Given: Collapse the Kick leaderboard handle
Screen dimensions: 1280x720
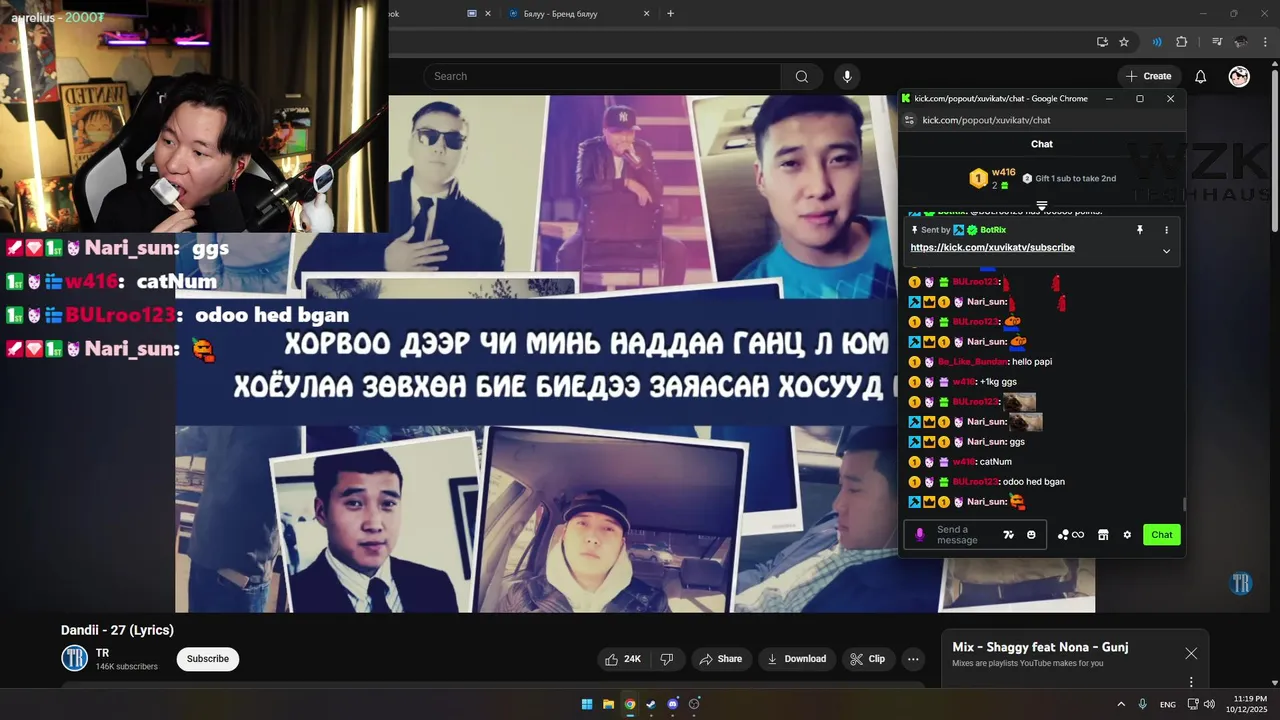Looking at the screenshot, I should 1042,205.
